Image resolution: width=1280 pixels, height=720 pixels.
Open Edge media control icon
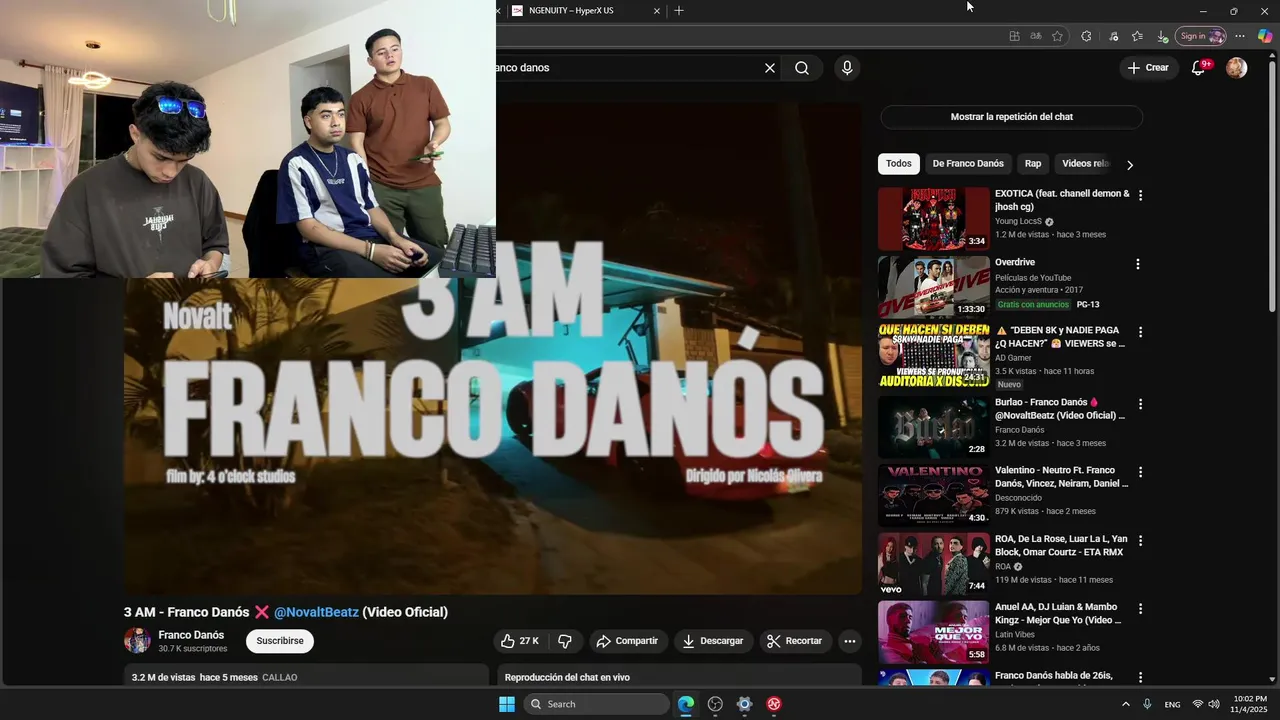(x=1113, y=36)
